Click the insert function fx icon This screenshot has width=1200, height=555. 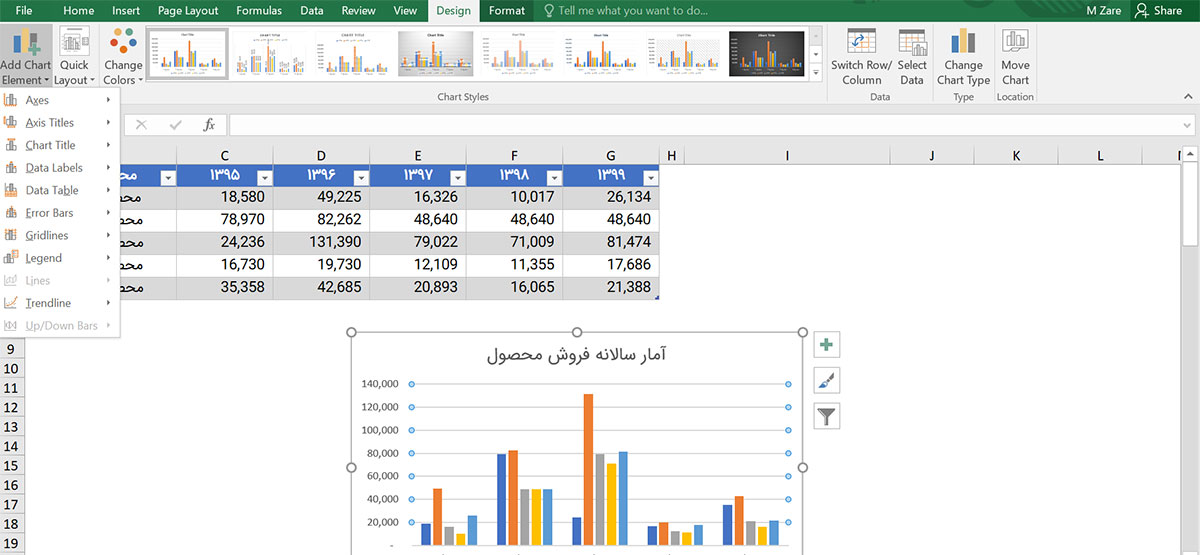point(209,125)
